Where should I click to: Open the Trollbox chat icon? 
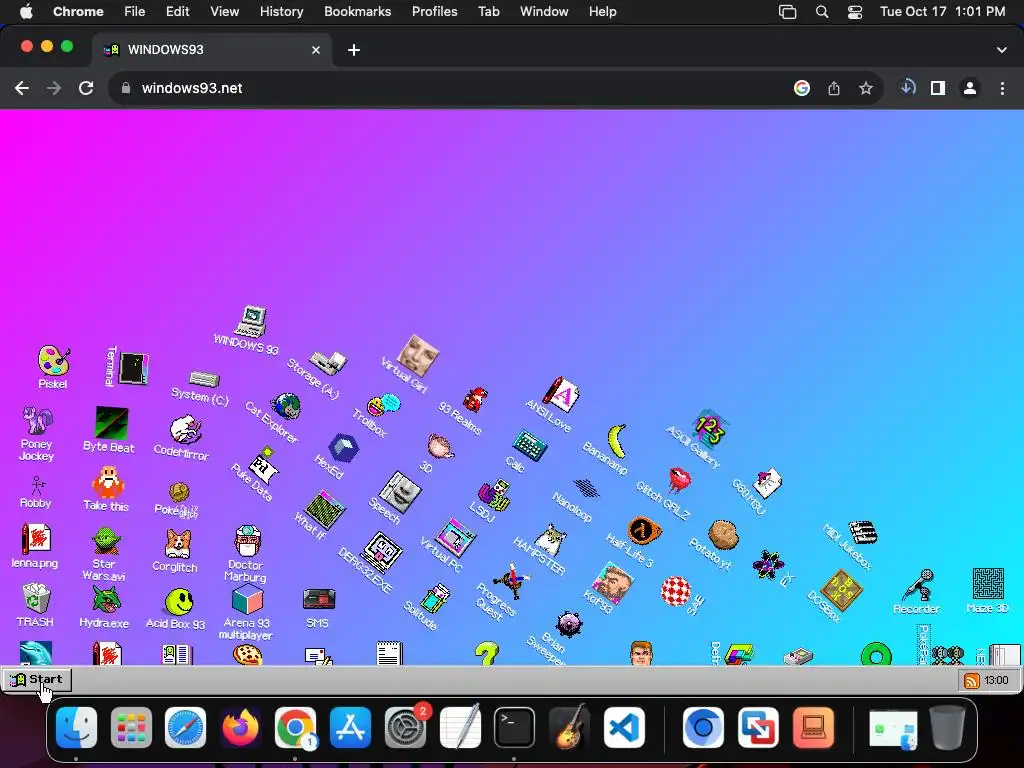(x=384, y=406)
